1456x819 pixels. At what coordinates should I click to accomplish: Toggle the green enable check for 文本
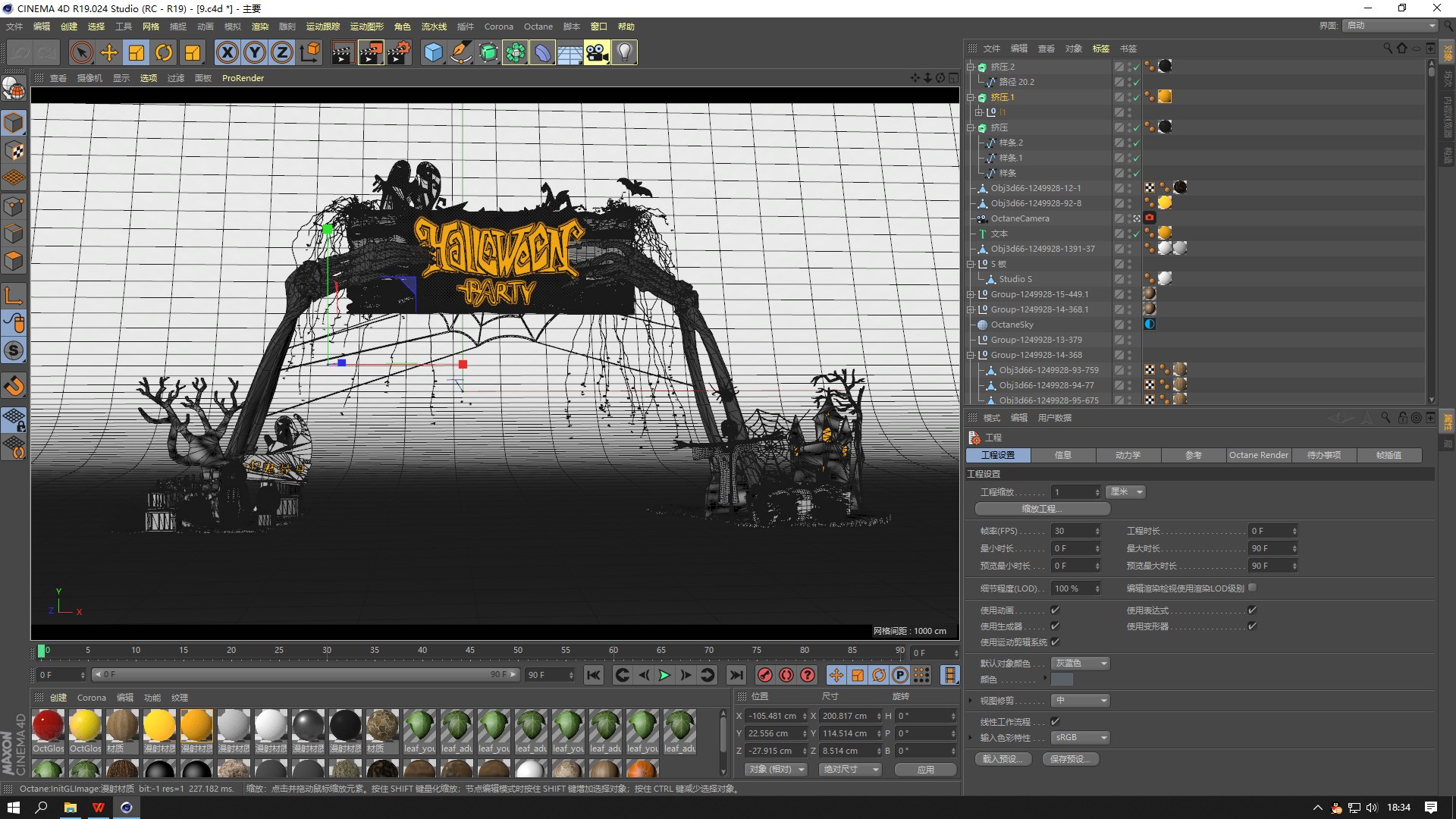click(x=1136, y=234)
